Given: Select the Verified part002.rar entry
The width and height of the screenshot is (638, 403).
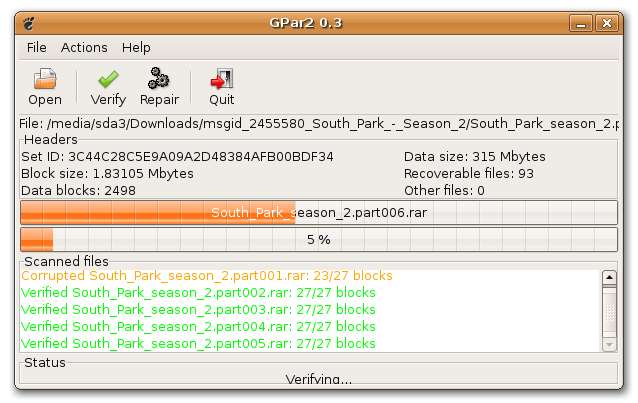Looking at the screenshot, I should tap(198, 293).
